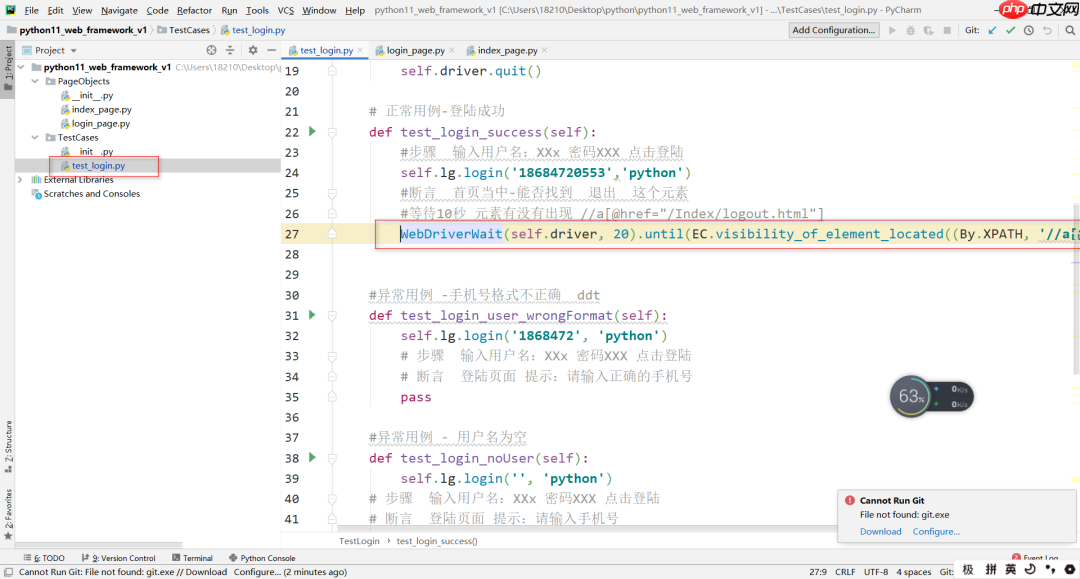The height and width of the screenshot is (579, 1080).
Task: Click the Debug bug icon in toolbar
Action: (x=911, y=30)
